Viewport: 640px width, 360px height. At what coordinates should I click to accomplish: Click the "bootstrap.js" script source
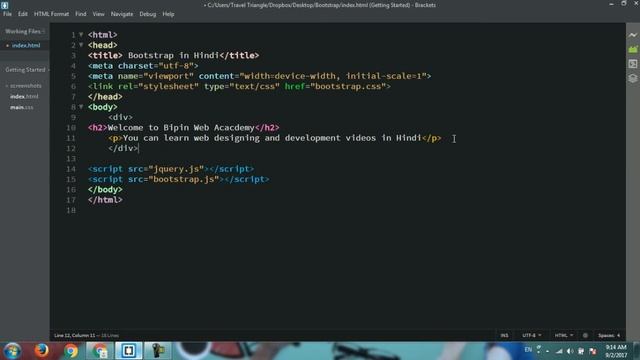tap(184, 179)
